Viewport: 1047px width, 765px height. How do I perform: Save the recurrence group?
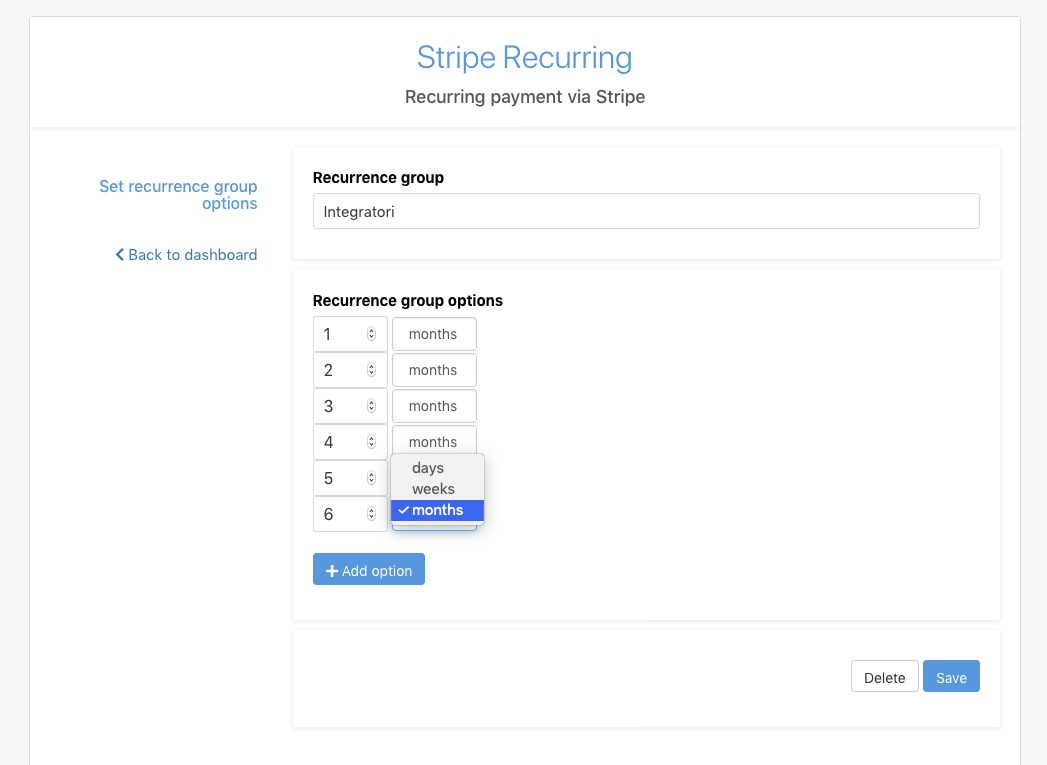tap(951, 677)
